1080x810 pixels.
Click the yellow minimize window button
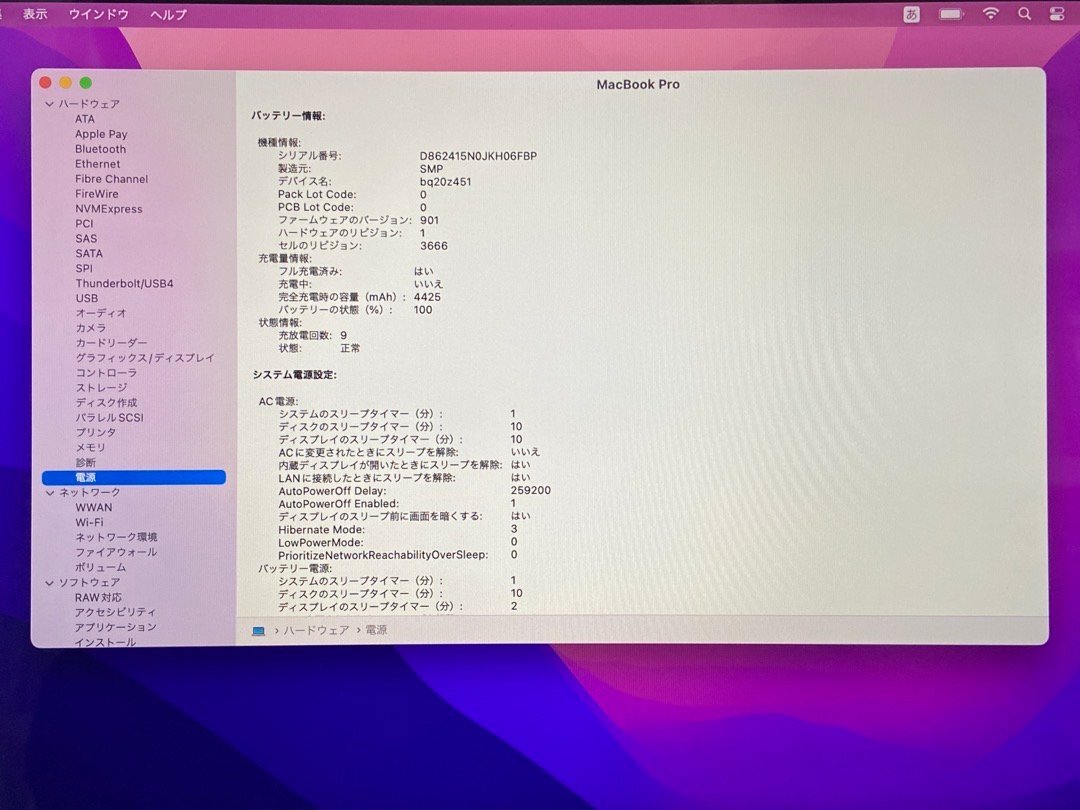[x=65, y=83]
